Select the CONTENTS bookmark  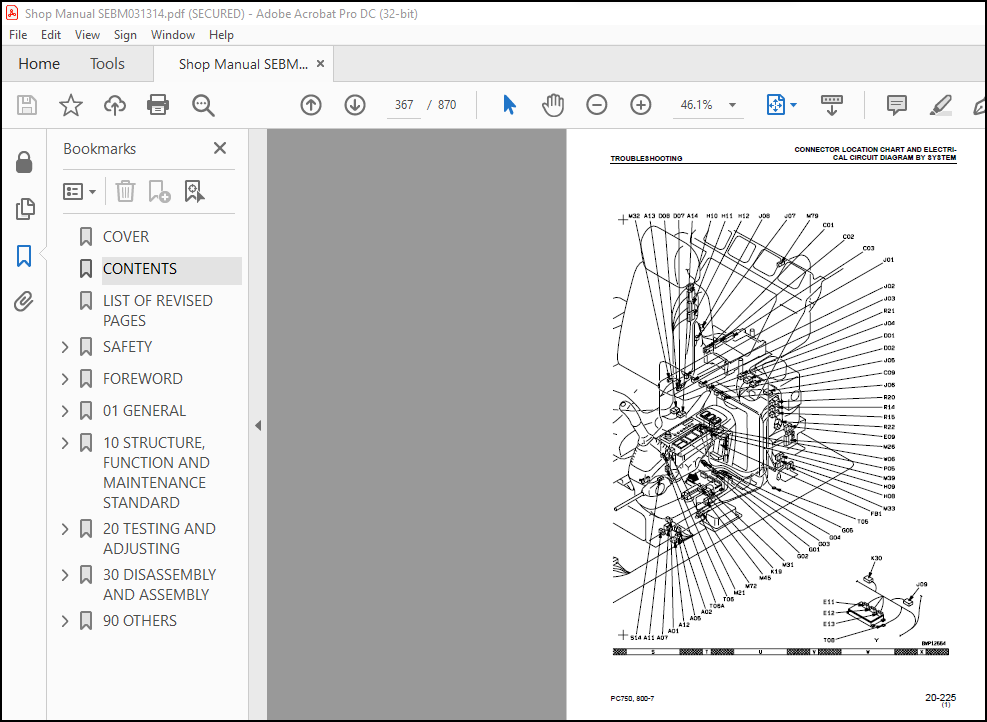click(140, 269)
